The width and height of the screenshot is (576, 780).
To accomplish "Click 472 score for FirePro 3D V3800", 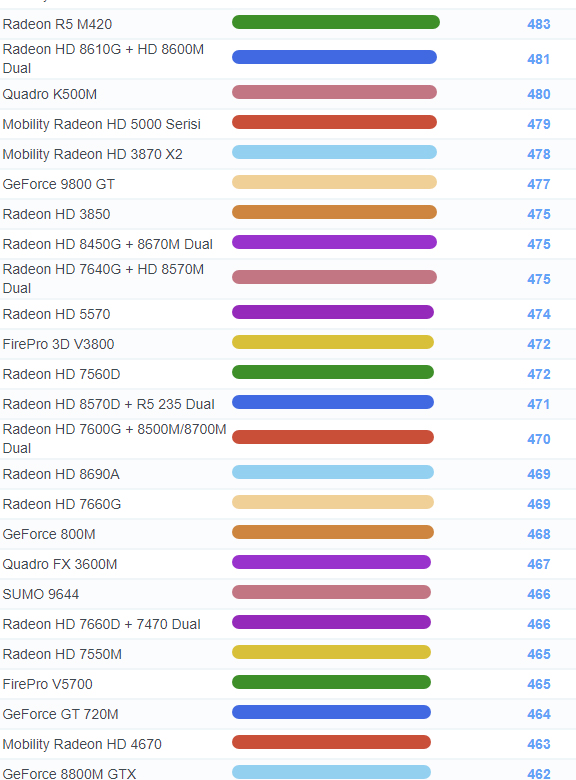I will coord(539,344).
